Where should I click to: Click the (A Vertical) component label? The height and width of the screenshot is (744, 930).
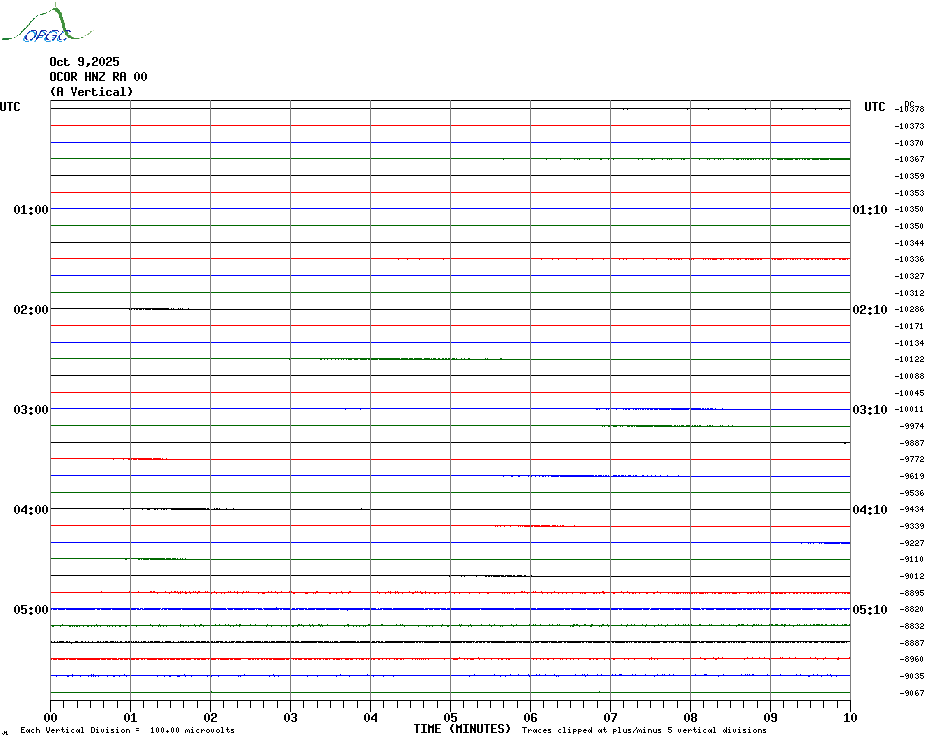point(91,92)
